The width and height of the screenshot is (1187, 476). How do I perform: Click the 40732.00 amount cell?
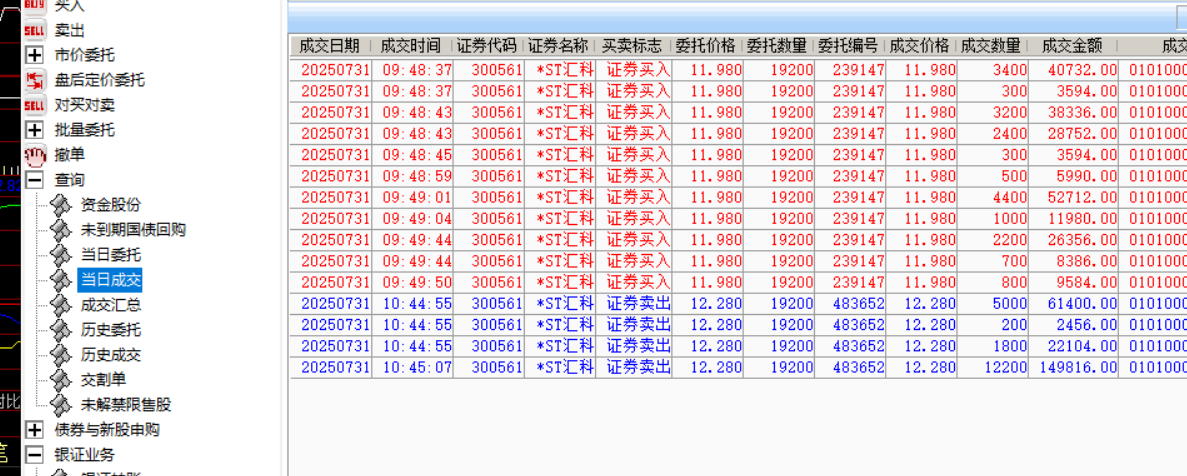[1073, 70]
